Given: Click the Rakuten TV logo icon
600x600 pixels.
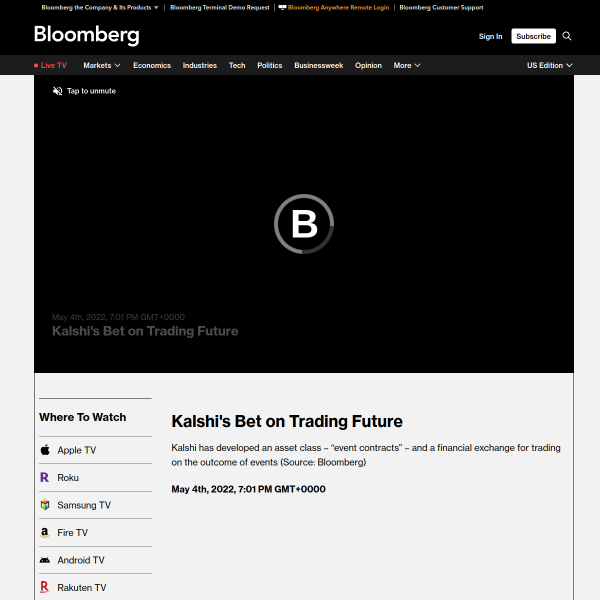Looking at the screenshot, I should 45,588.
